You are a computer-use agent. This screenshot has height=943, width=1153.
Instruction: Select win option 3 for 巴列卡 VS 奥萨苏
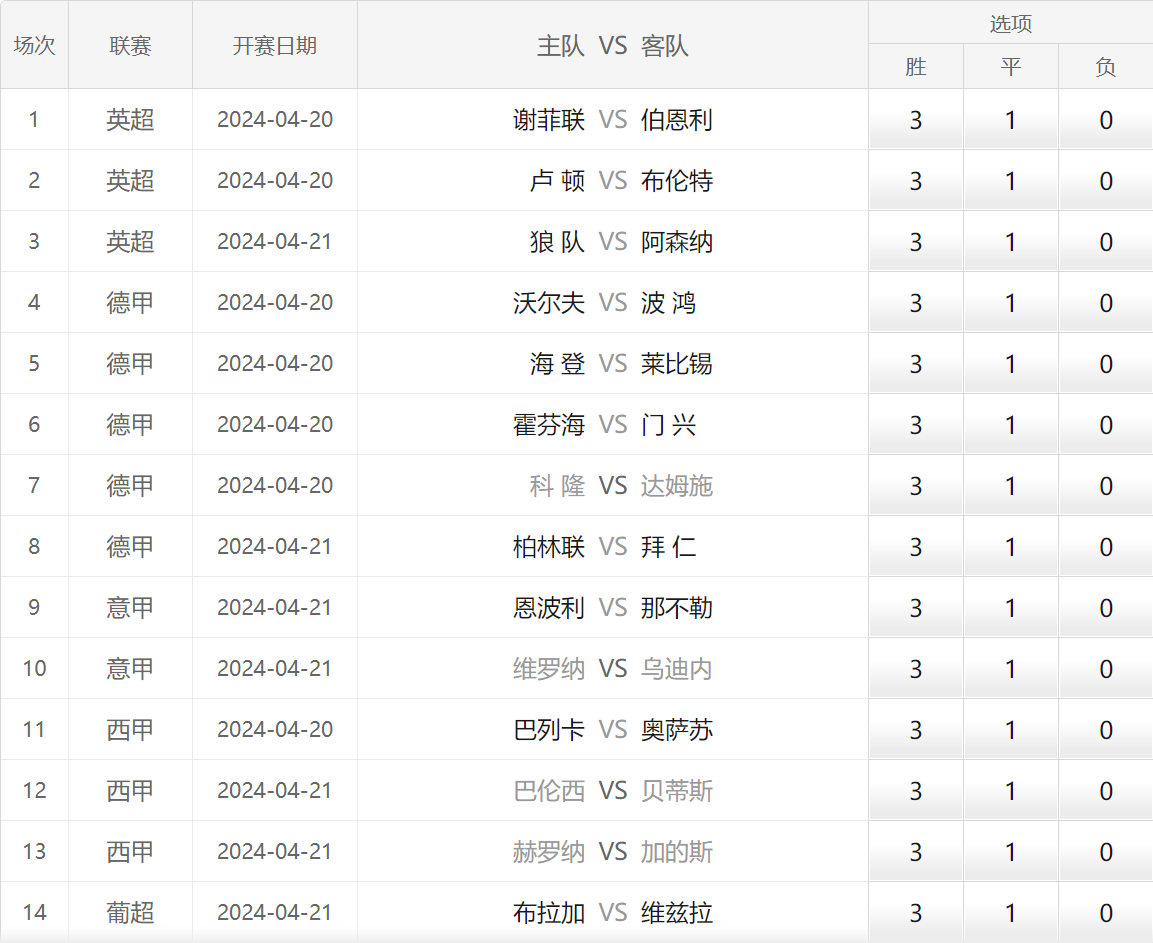[x=915, y=730]
